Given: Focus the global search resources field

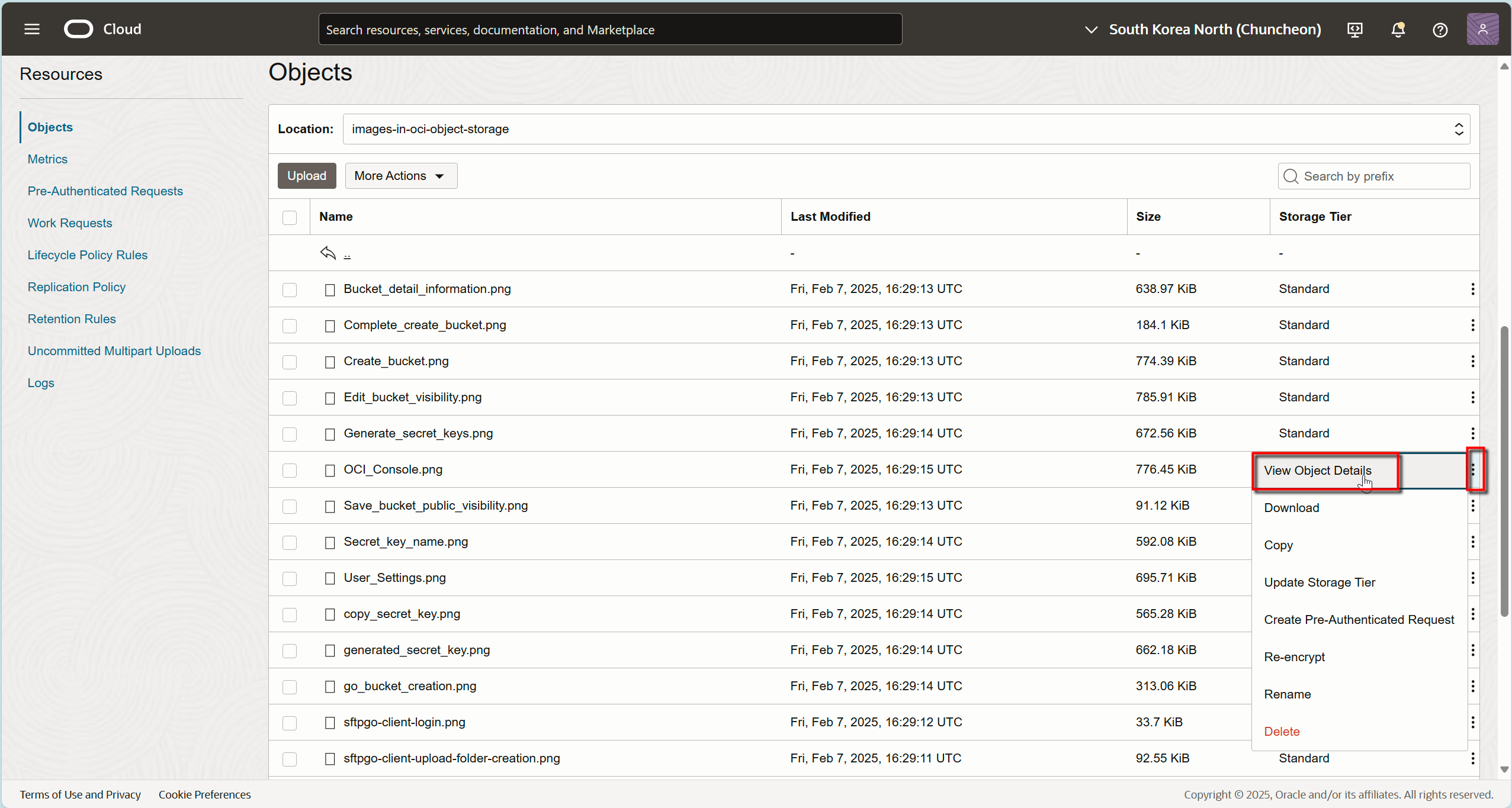Looking at the screenshot, I should click(610, 30).
